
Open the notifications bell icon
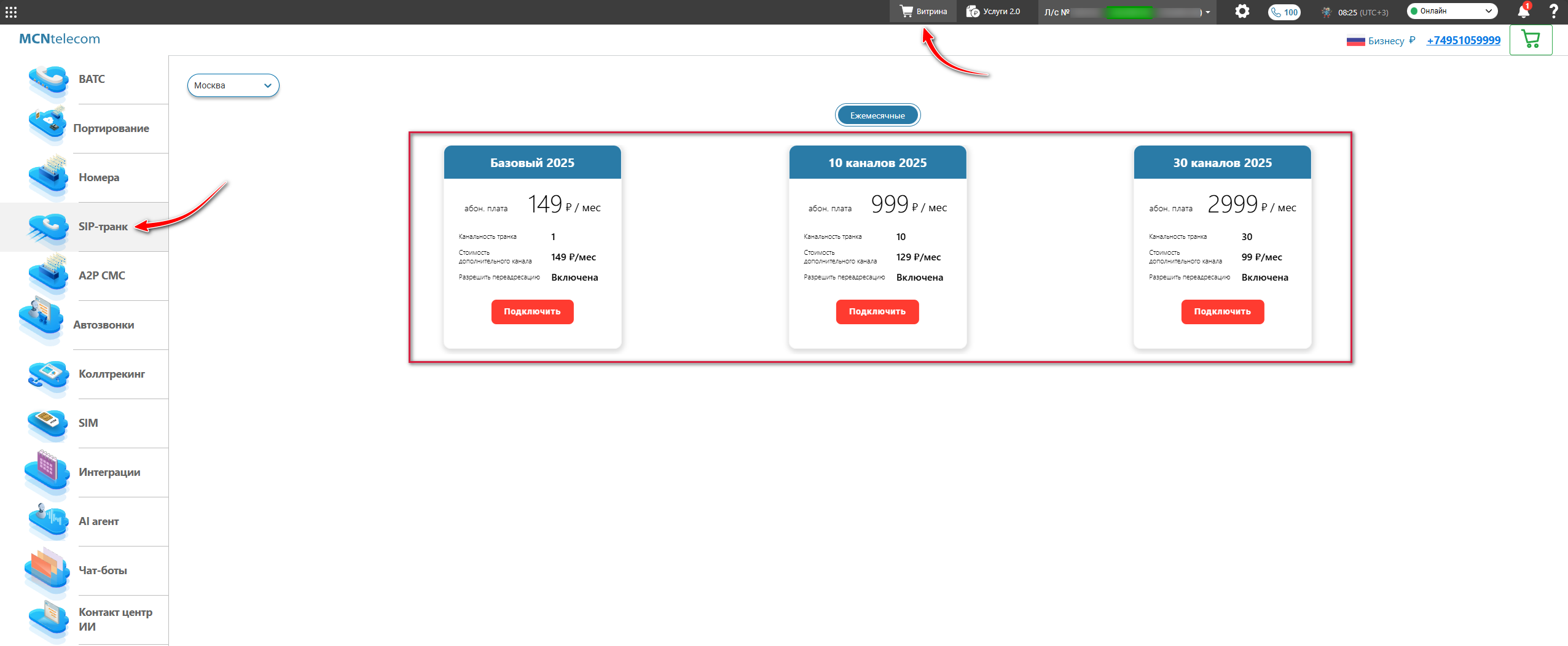[1523, 12]
